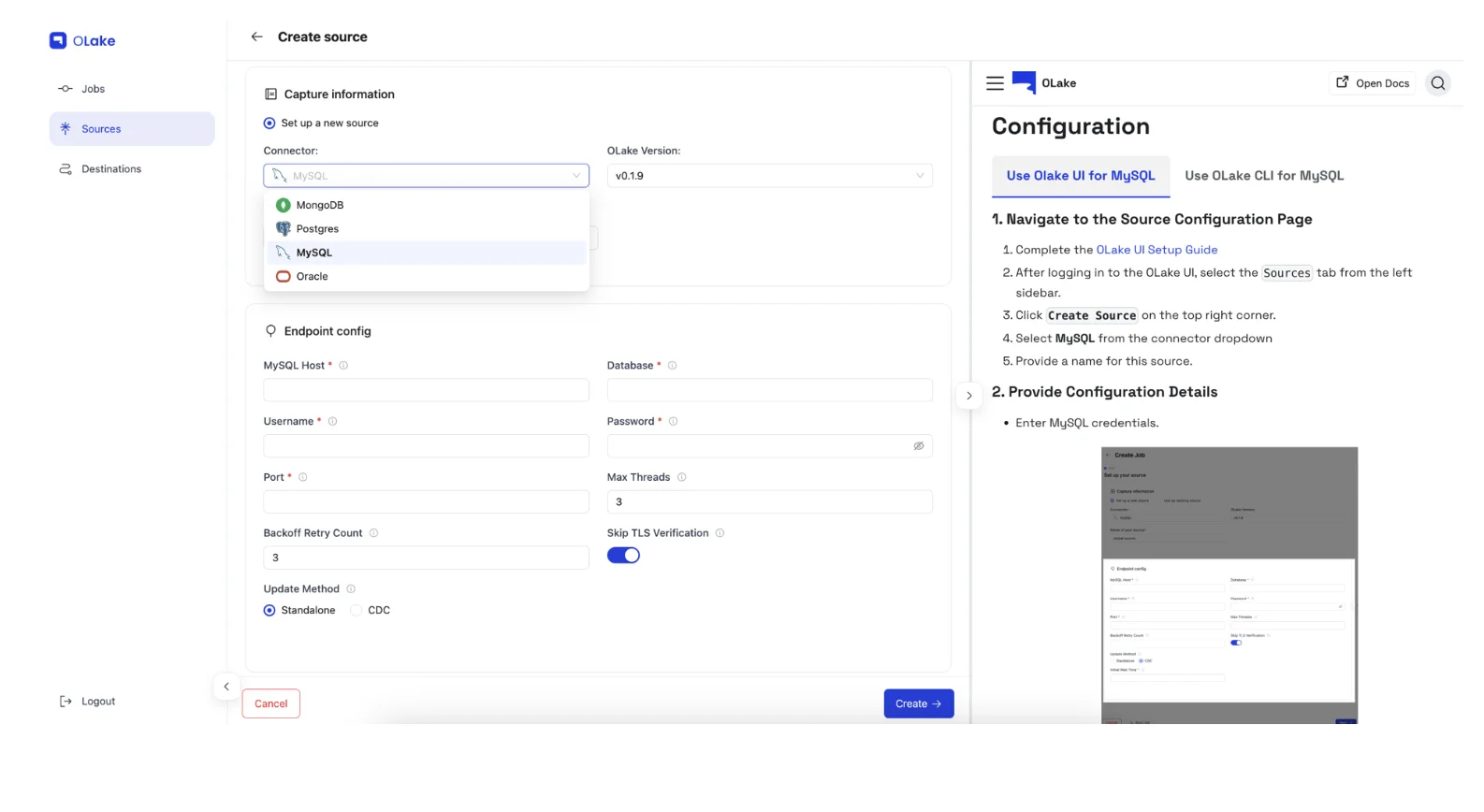Click the info icon next to MySQL Host
The height and width of the screenshot is (812, 1484).
343,366
